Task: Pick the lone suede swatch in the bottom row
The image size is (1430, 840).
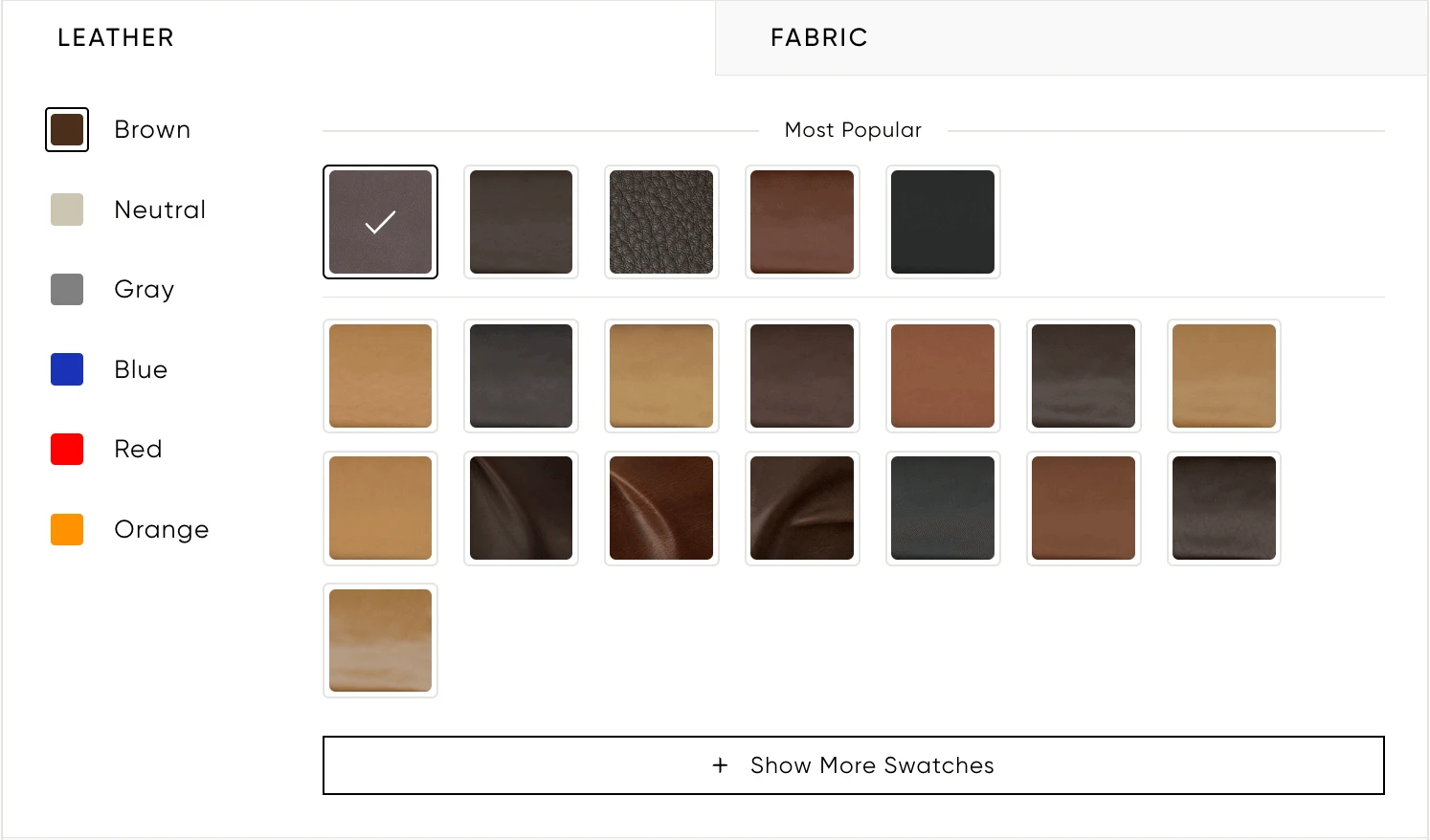Action: tap(380, 640)
